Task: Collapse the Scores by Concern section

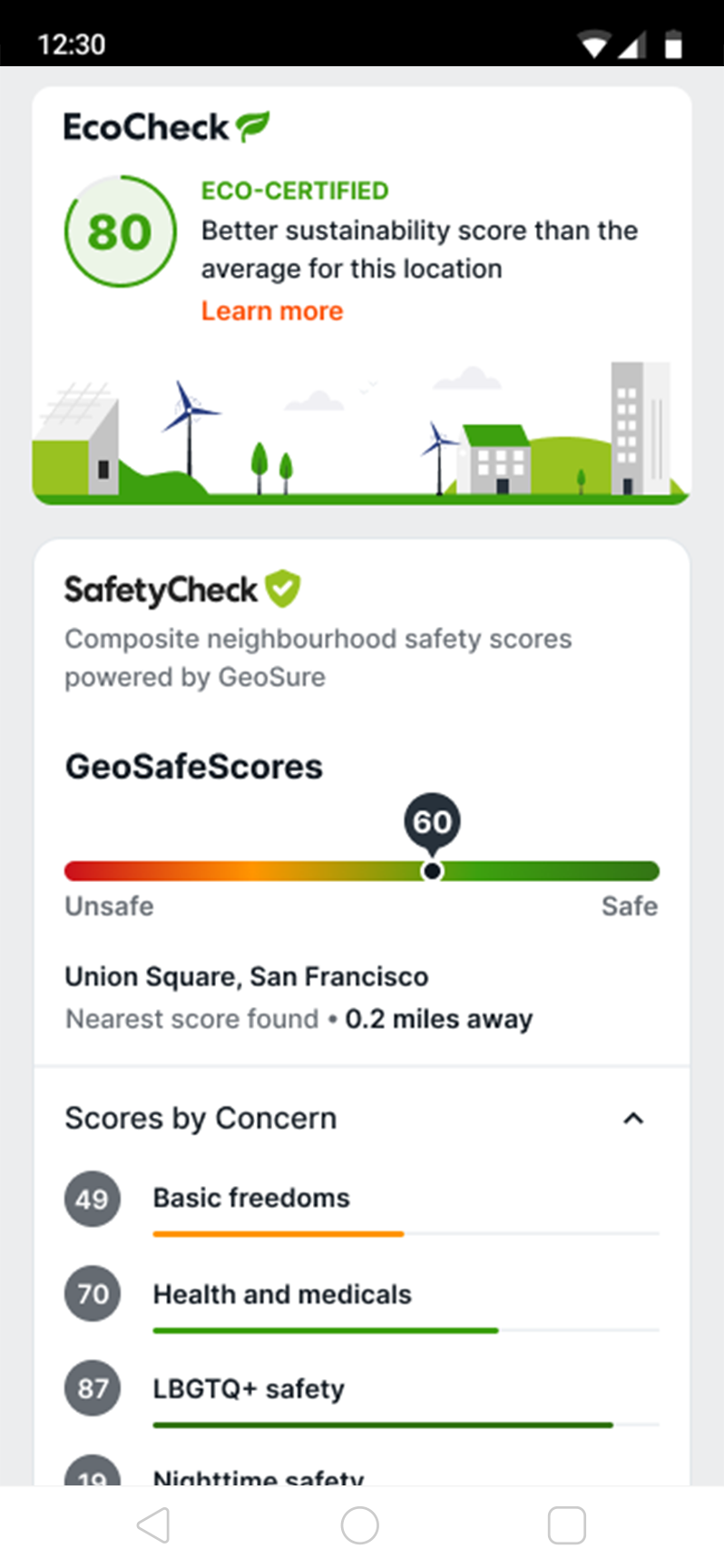Action: point(633,1119)
